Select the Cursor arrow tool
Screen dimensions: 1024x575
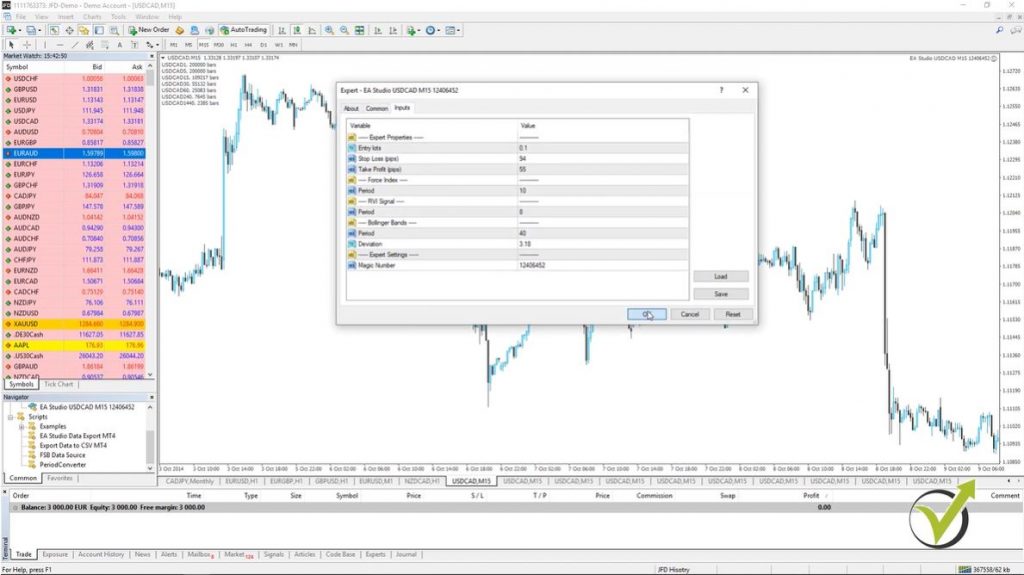pyautogui.click(x=10, y=45)
